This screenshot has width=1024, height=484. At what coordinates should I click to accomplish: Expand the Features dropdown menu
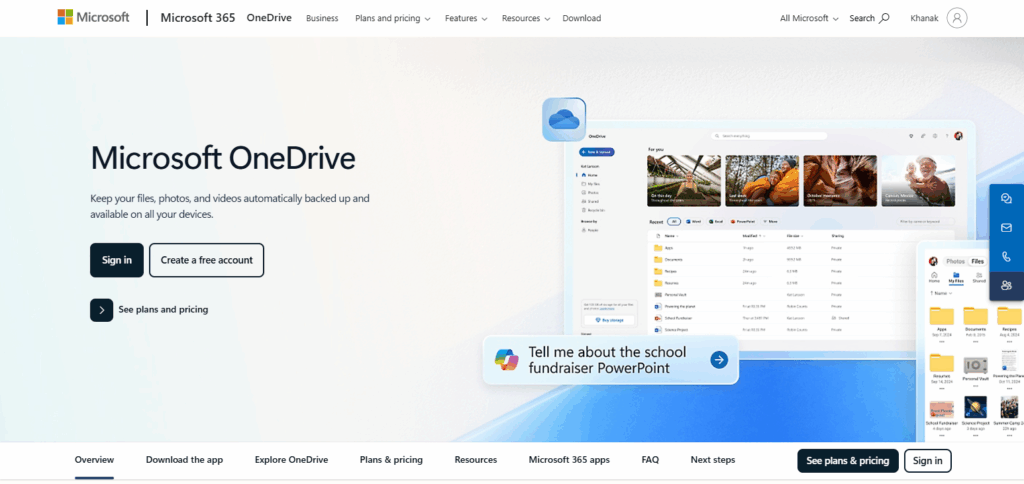tap(466, 18)
